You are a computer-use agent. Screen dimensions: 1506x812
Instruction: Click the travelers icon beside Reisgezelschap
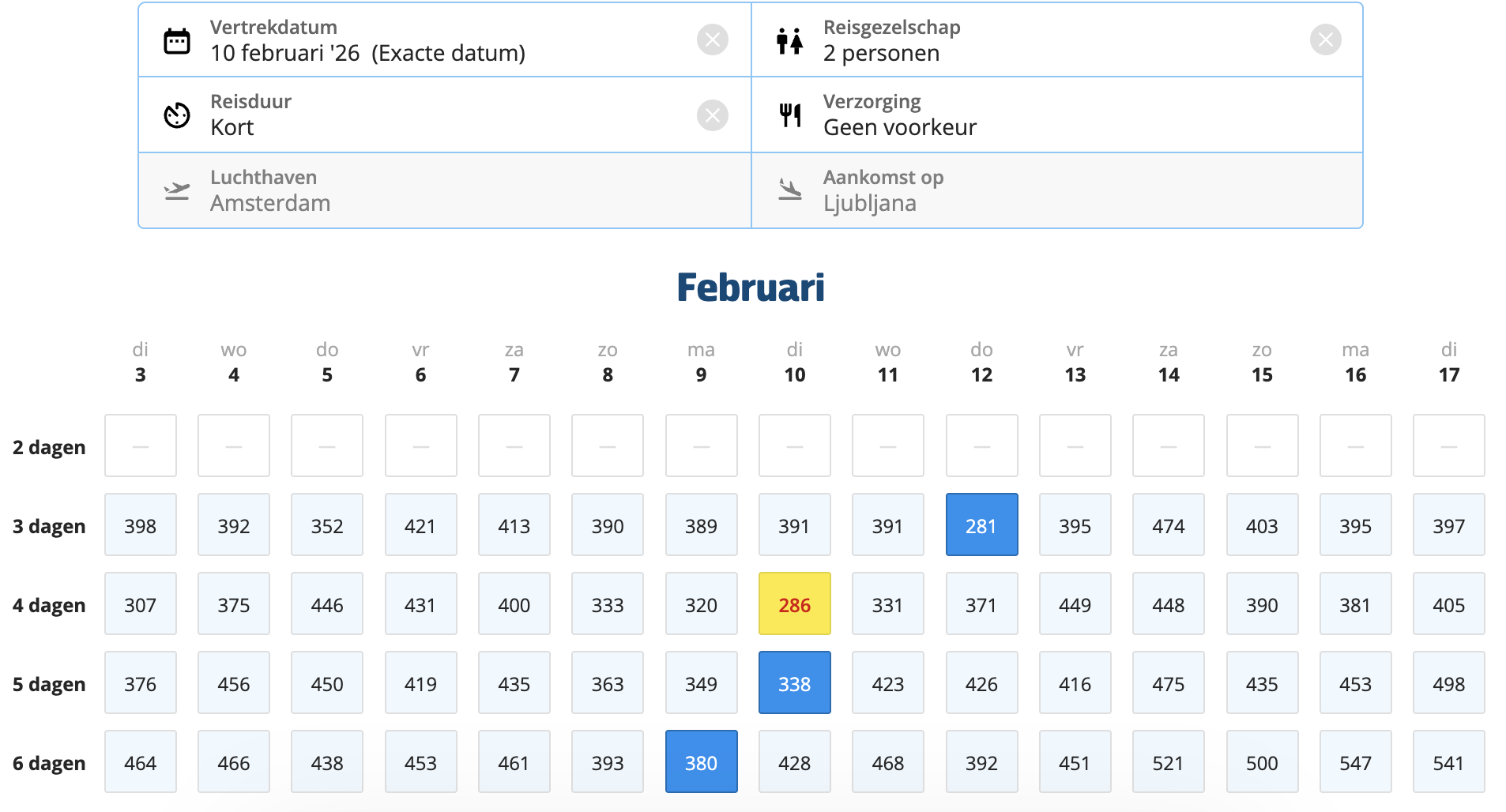point(789,40)
